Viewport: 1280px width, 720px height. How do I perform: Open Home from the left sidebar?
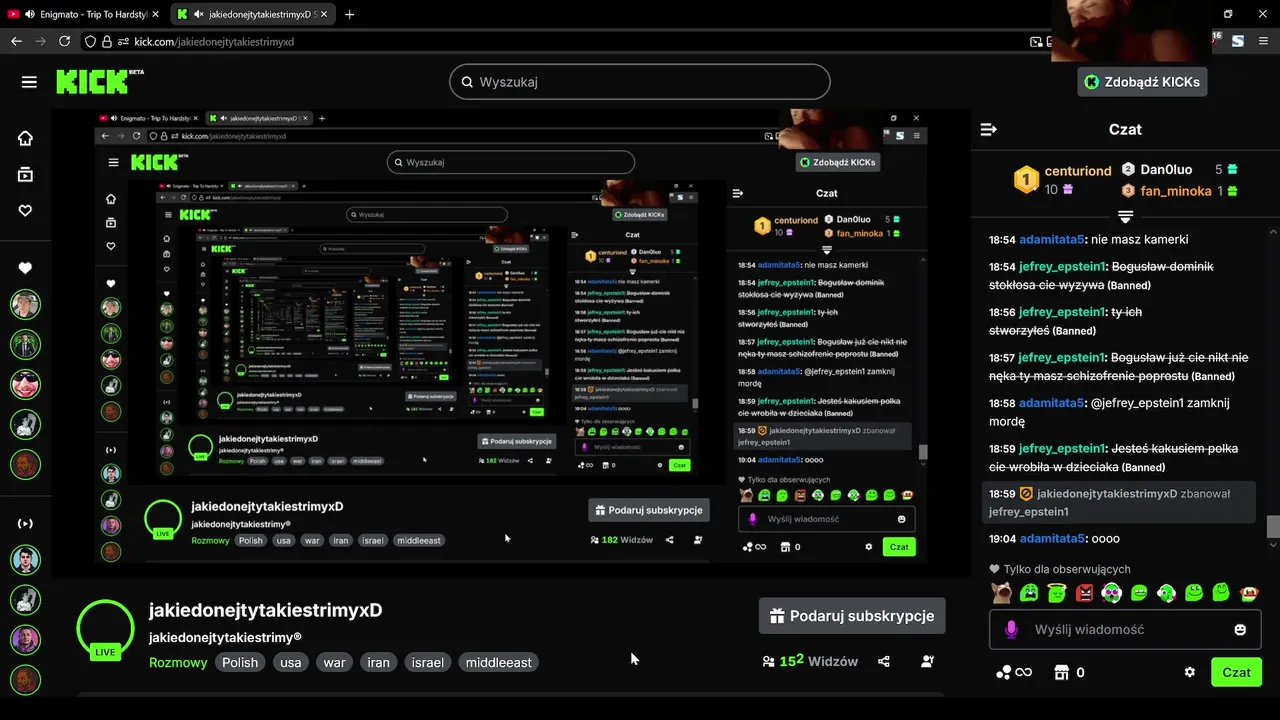(25, 138)
